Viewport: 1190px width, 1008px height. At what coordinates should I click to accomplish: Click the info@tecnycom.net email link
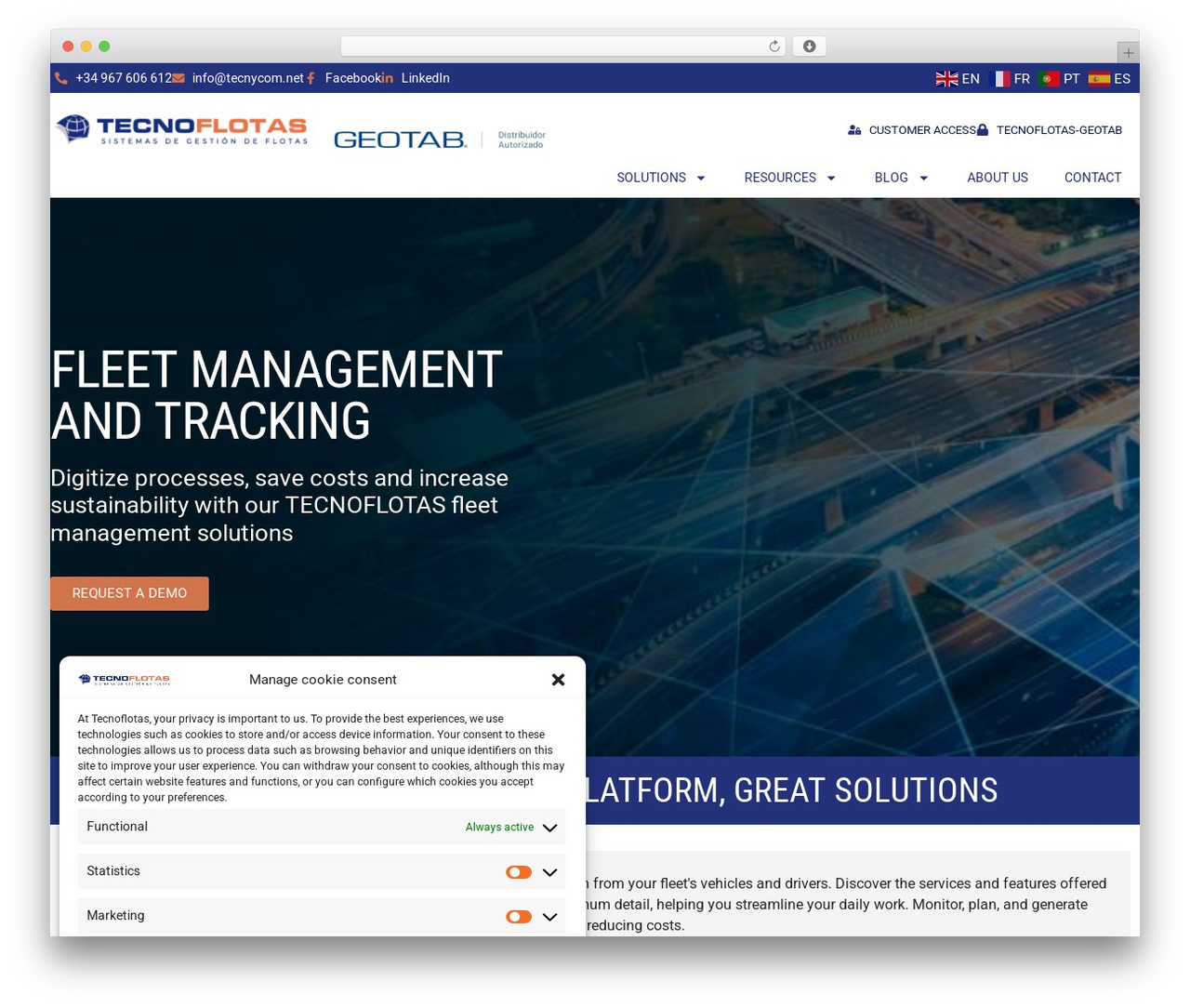tap(248, 78)
